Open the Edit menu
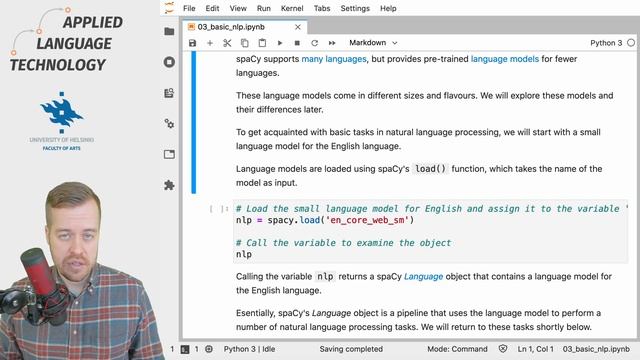 212,8
